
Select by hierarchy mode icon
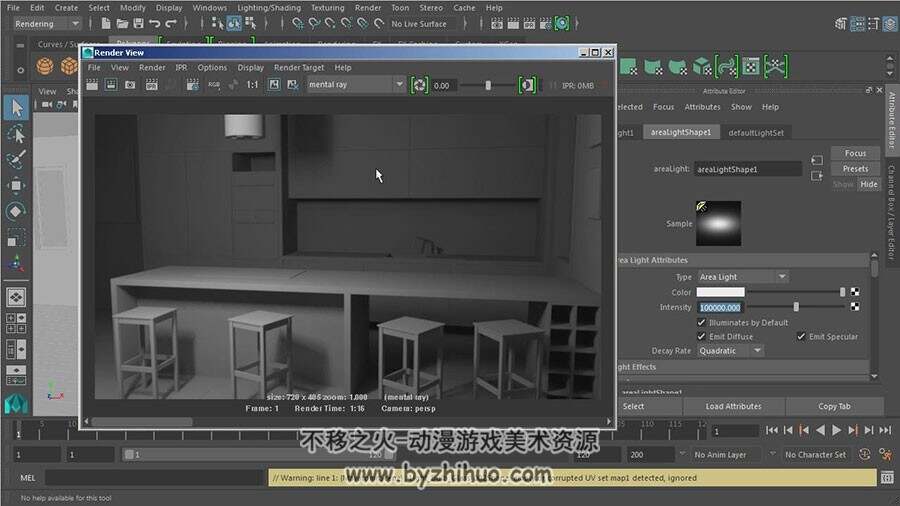(217, 24)
